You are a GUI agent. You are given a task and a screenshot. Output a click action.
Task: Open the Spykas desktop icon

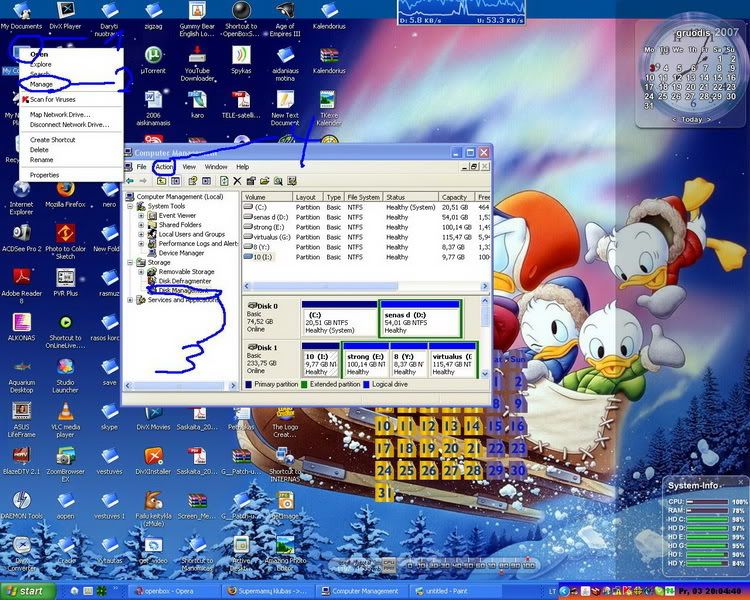tap(241, 60)
